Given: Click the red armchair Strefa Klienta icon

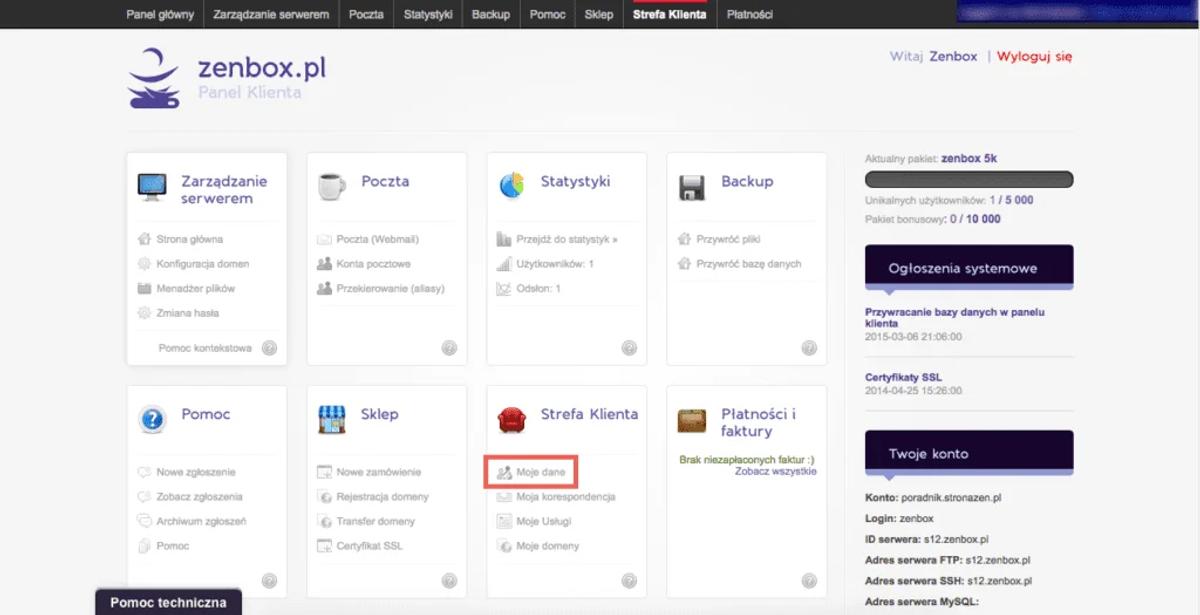Looking at the screenshot, I should click(x=512, y=419).
